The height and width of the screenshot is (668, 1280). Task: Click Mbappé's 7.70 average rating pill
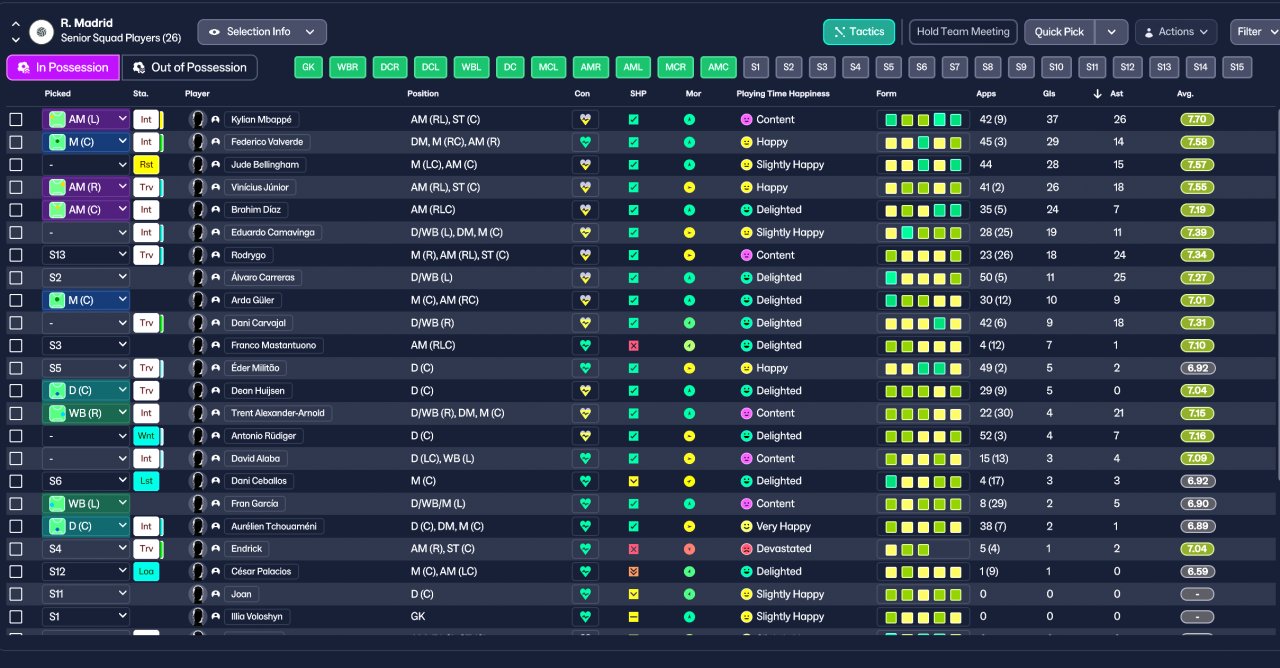pos(1197,119)
